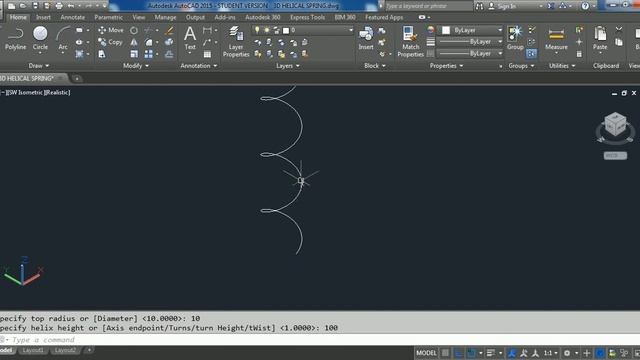Click the Array tool icon

click(149, 54)
